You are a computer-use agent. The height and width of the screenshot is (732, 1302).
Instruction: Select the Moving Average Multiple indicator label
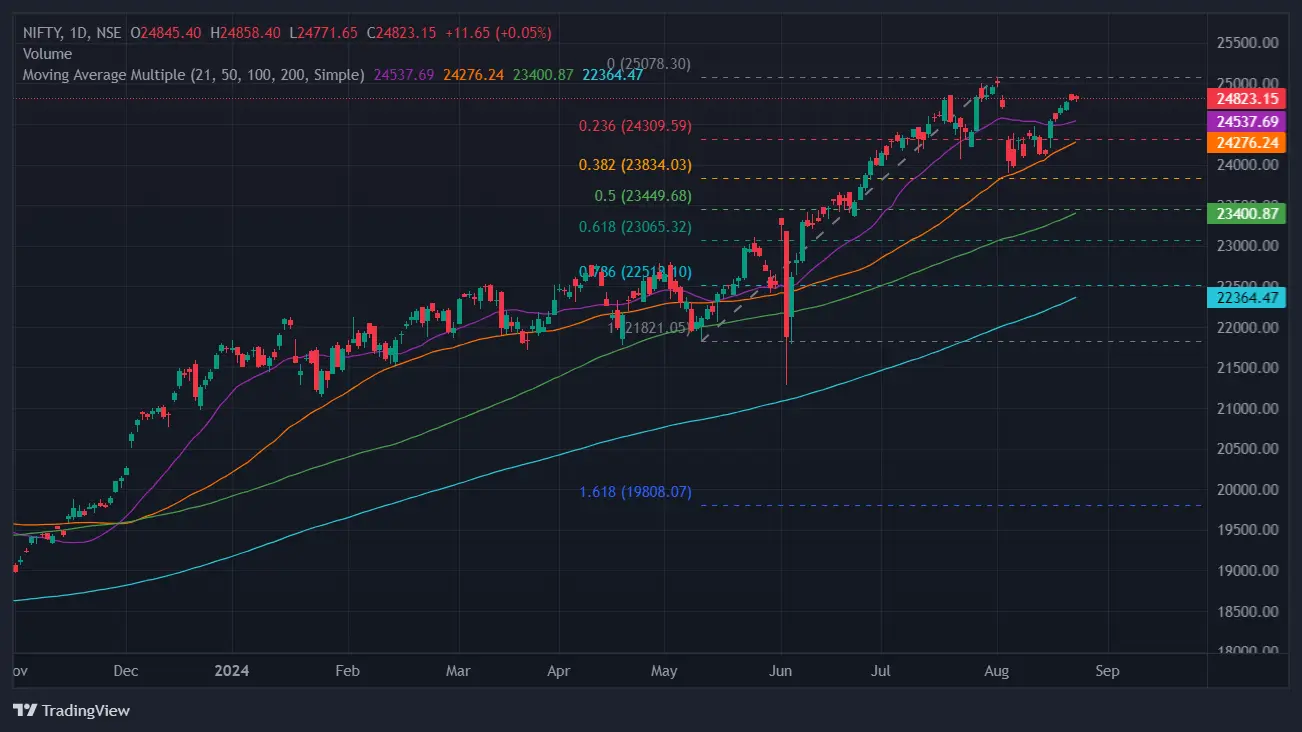tap(194, 75)
